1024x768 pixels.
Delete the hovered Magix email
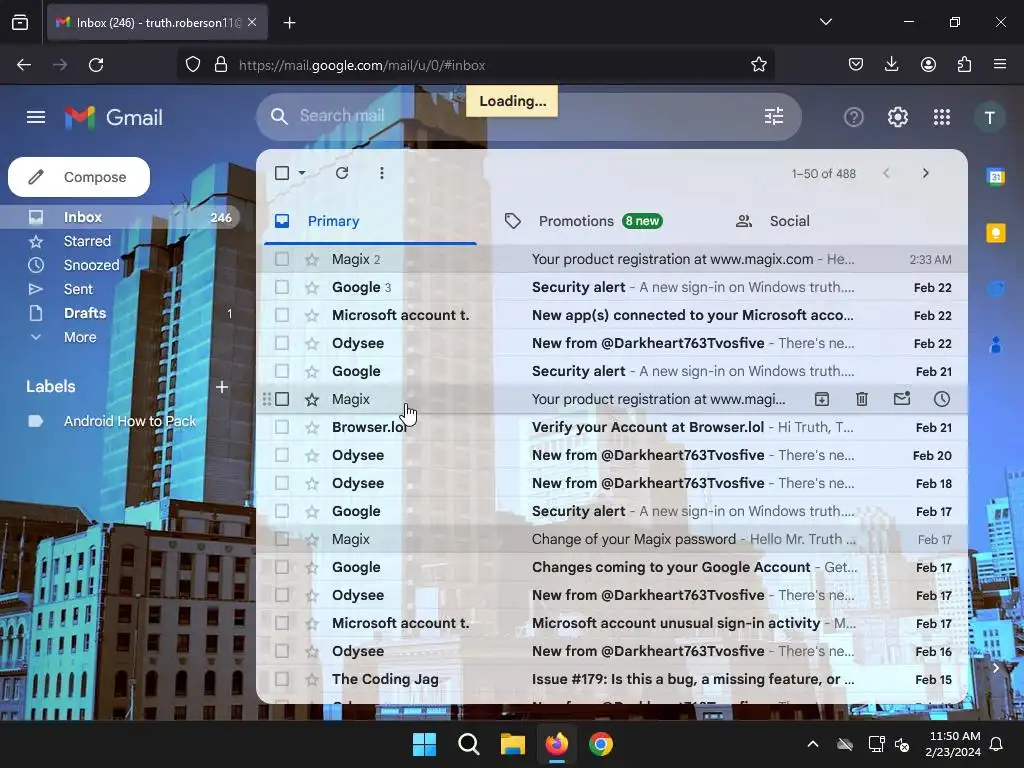[862, 399]
